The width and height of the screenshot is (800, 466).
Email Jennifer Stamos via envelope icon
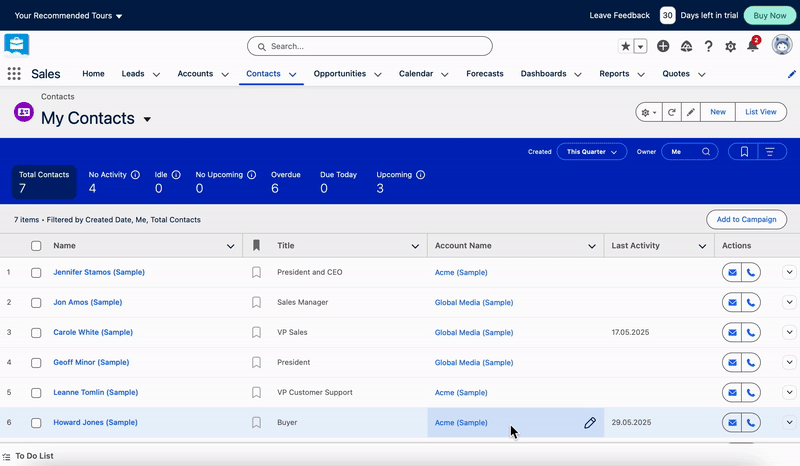(x=732, y=273)
